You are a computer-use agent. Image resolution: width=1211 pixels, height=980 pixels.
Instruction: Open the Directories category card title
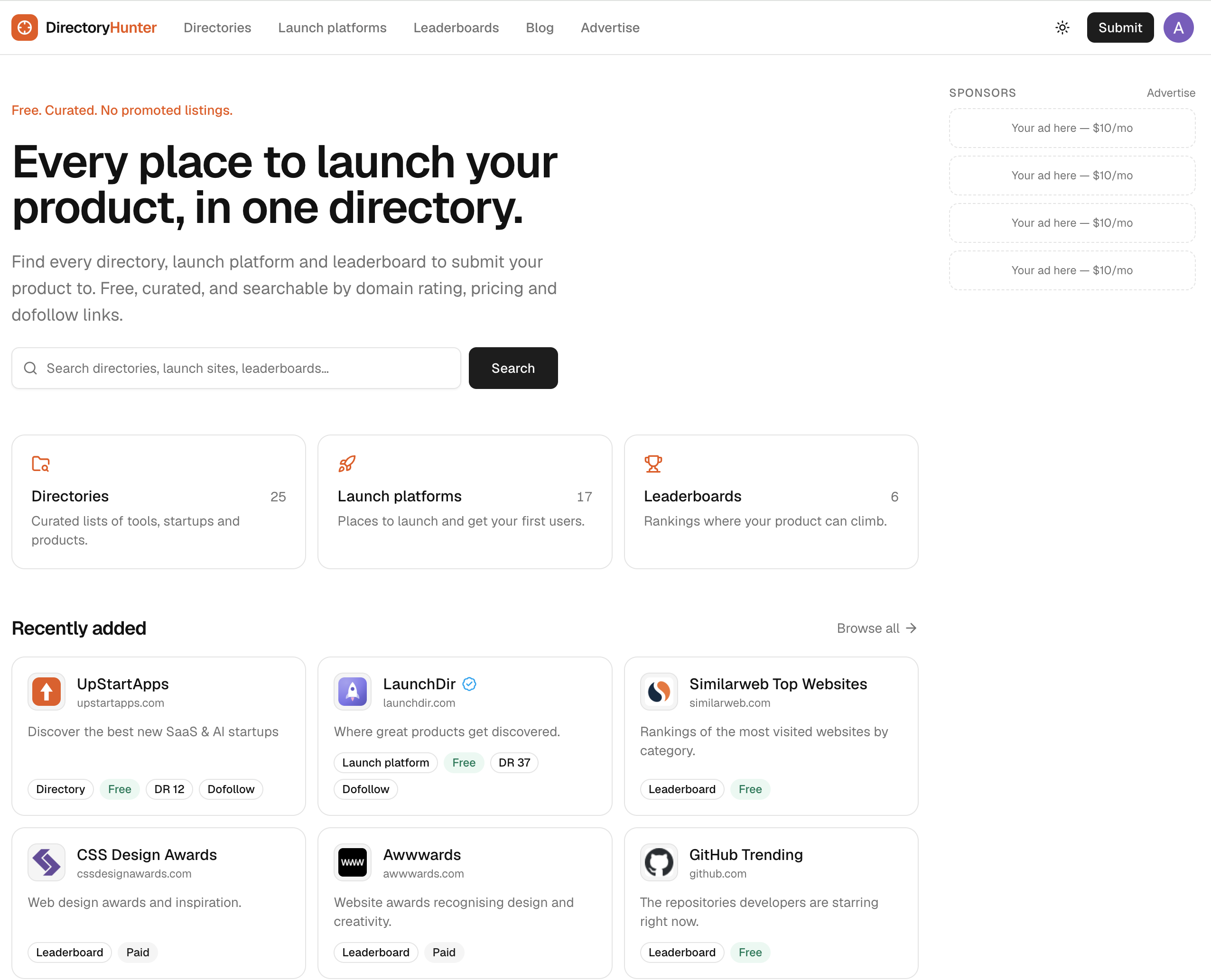pyautogui.click(x=70, y=496)
